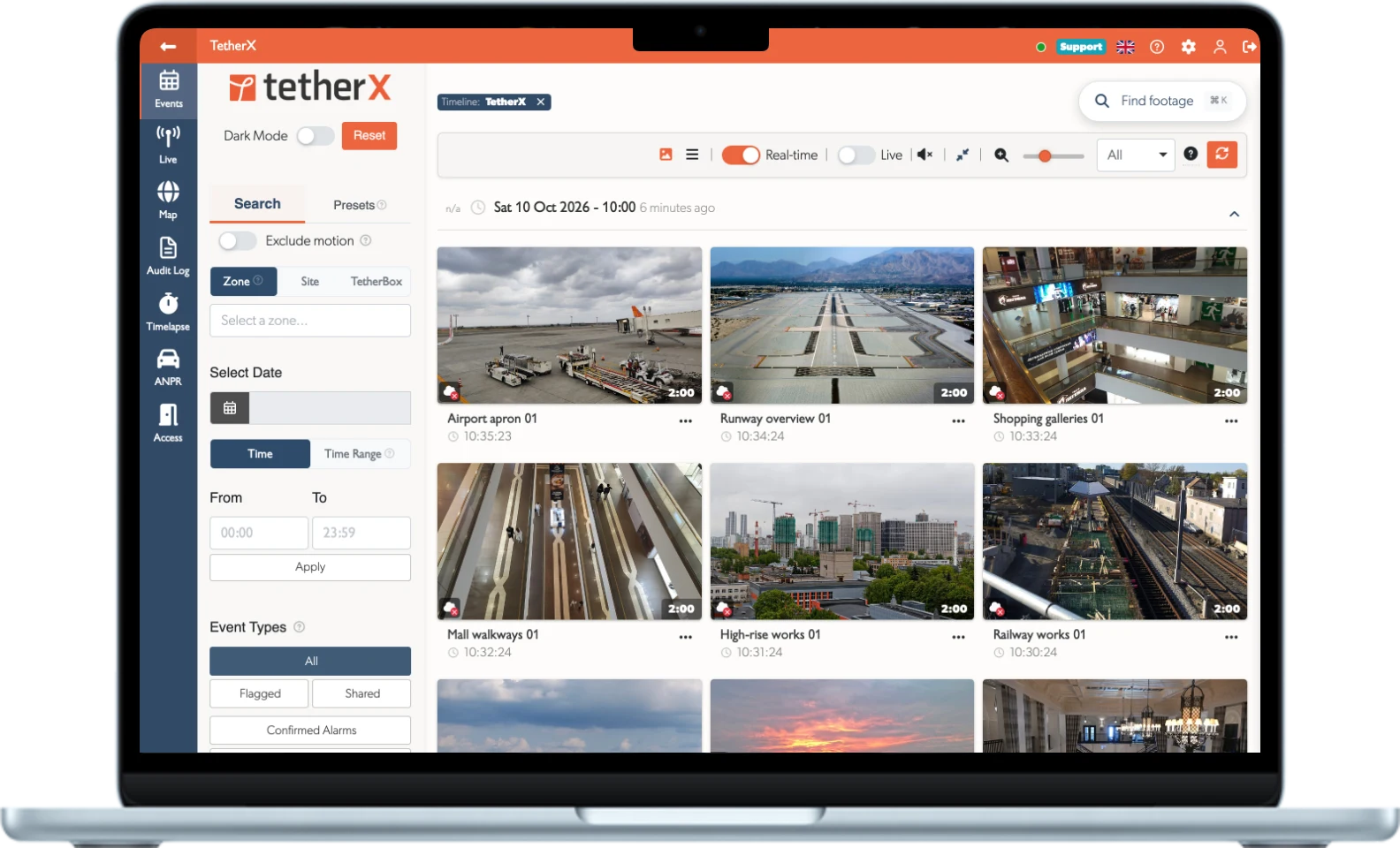This screenshot has height=848, width=1400.
Task: Turn off the Real-time toggle
Action: [x=741, y=155]
